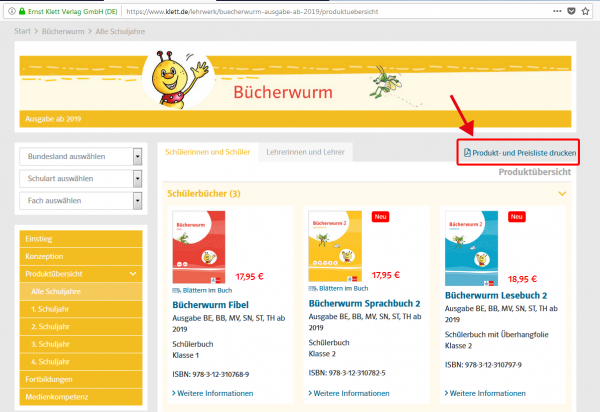Click Blättern im Buch text under Fibel
The width and height of the screenshot is (600, 412).
tap(207, 290)
